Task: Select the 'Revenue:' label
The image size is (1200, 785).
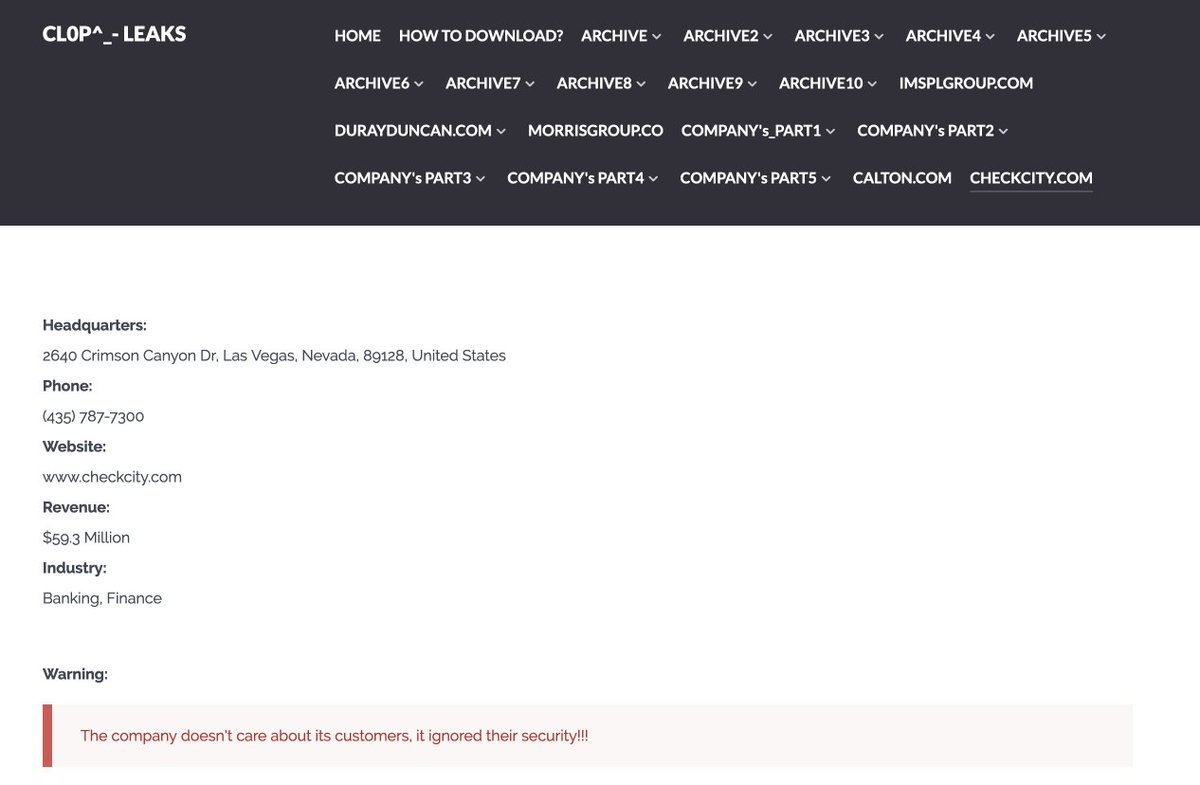Action: [x=76, y=507]
